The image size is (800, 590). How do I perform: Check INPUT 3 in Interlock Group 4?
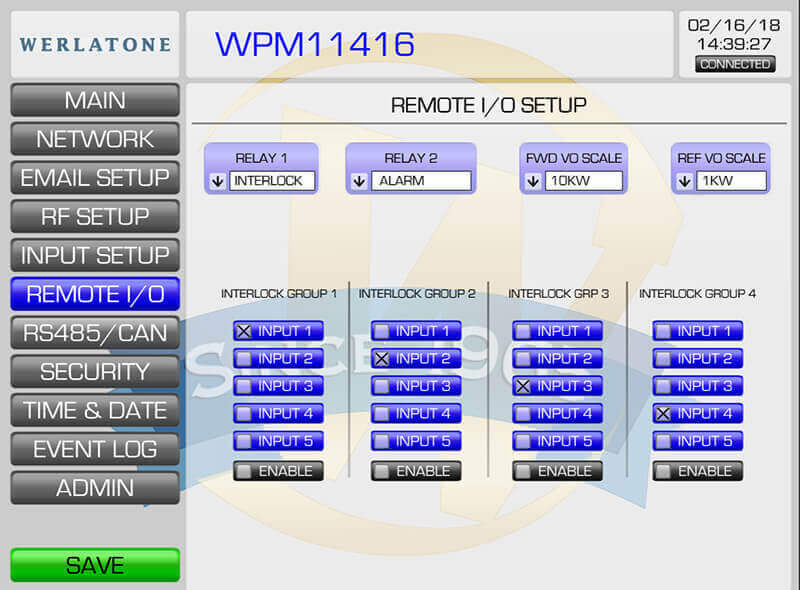(x=663, y=386)
